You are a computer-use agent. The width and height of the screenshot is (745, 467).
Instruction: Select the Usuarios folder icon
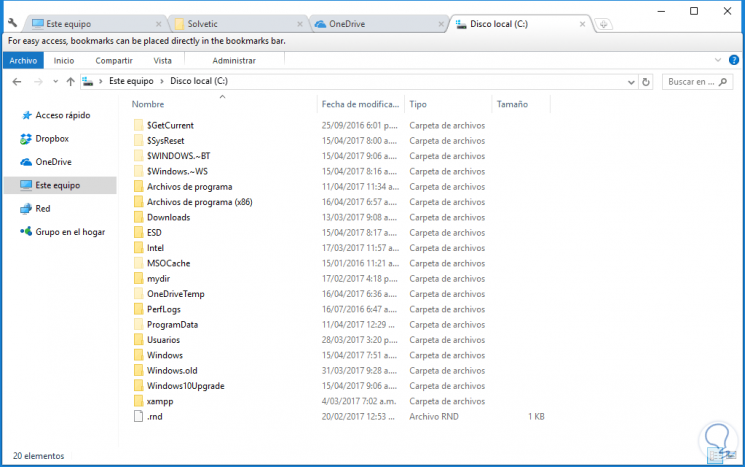(x=138, y=340)
